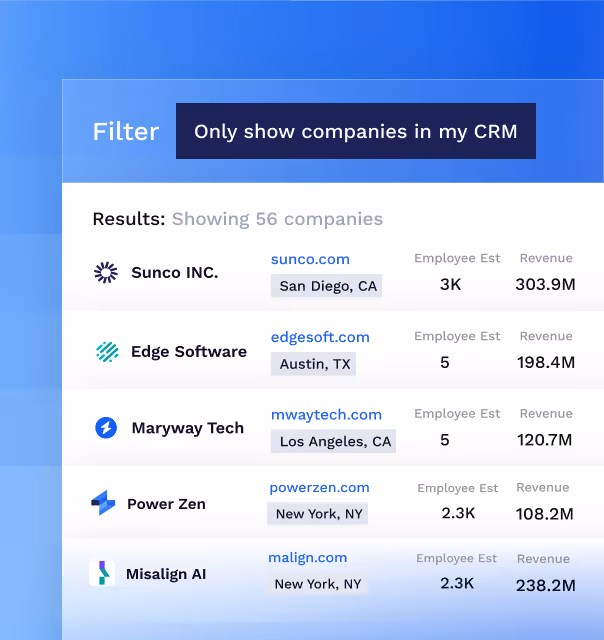604x640 pixels.
Task: Click Sunco's 3K employee estimate
Action: 451,284
